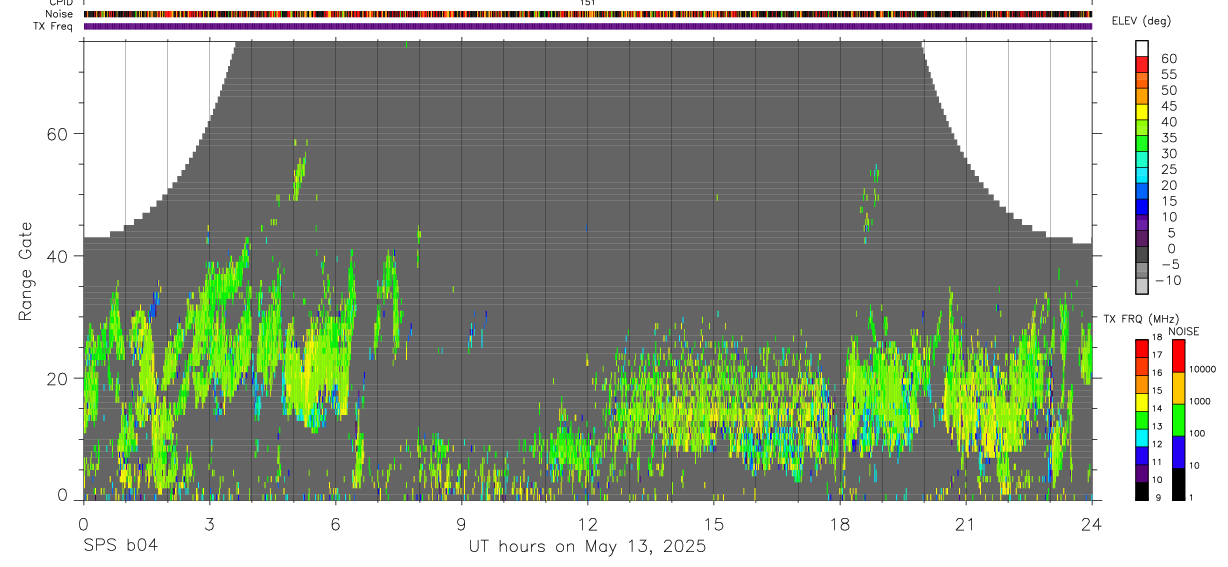Click the 60 label on ELEV scale
1228x567 pixels.
(x=1168, y=59)
